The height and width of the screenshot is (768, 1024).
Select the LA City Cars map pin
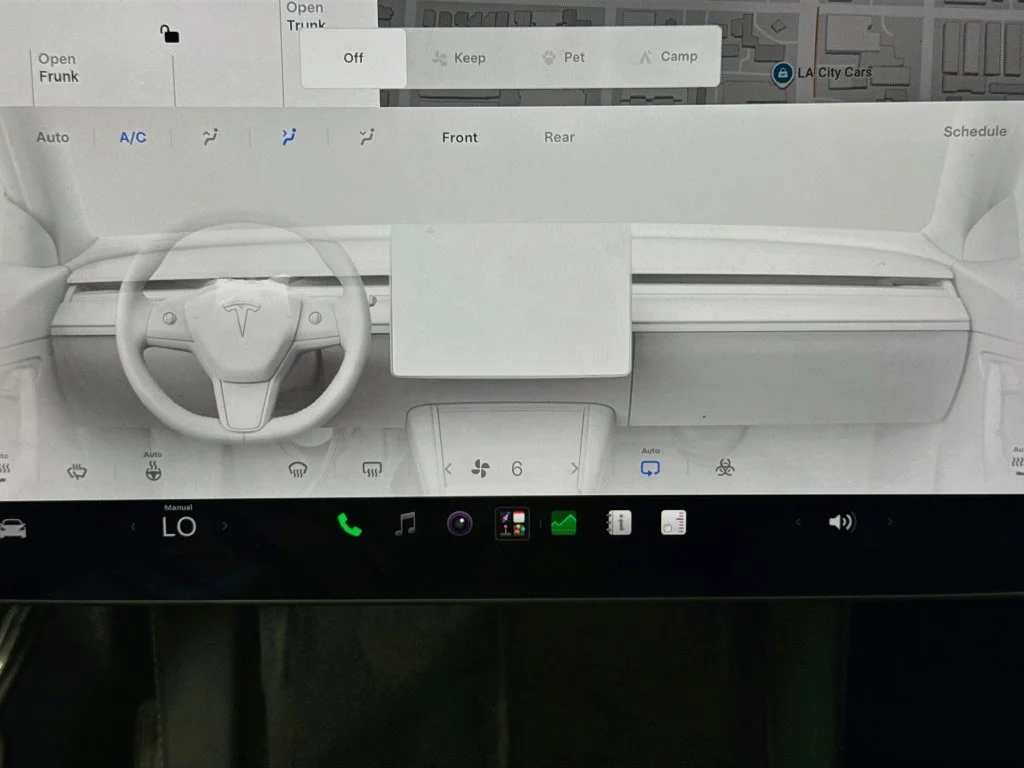pos(782,74)
